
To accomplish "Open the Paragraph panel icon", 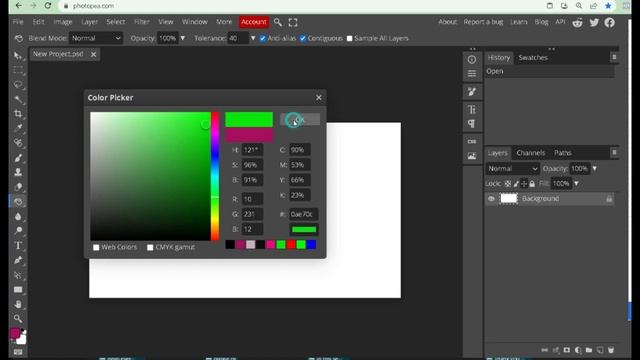I will [x=472, y=124].
